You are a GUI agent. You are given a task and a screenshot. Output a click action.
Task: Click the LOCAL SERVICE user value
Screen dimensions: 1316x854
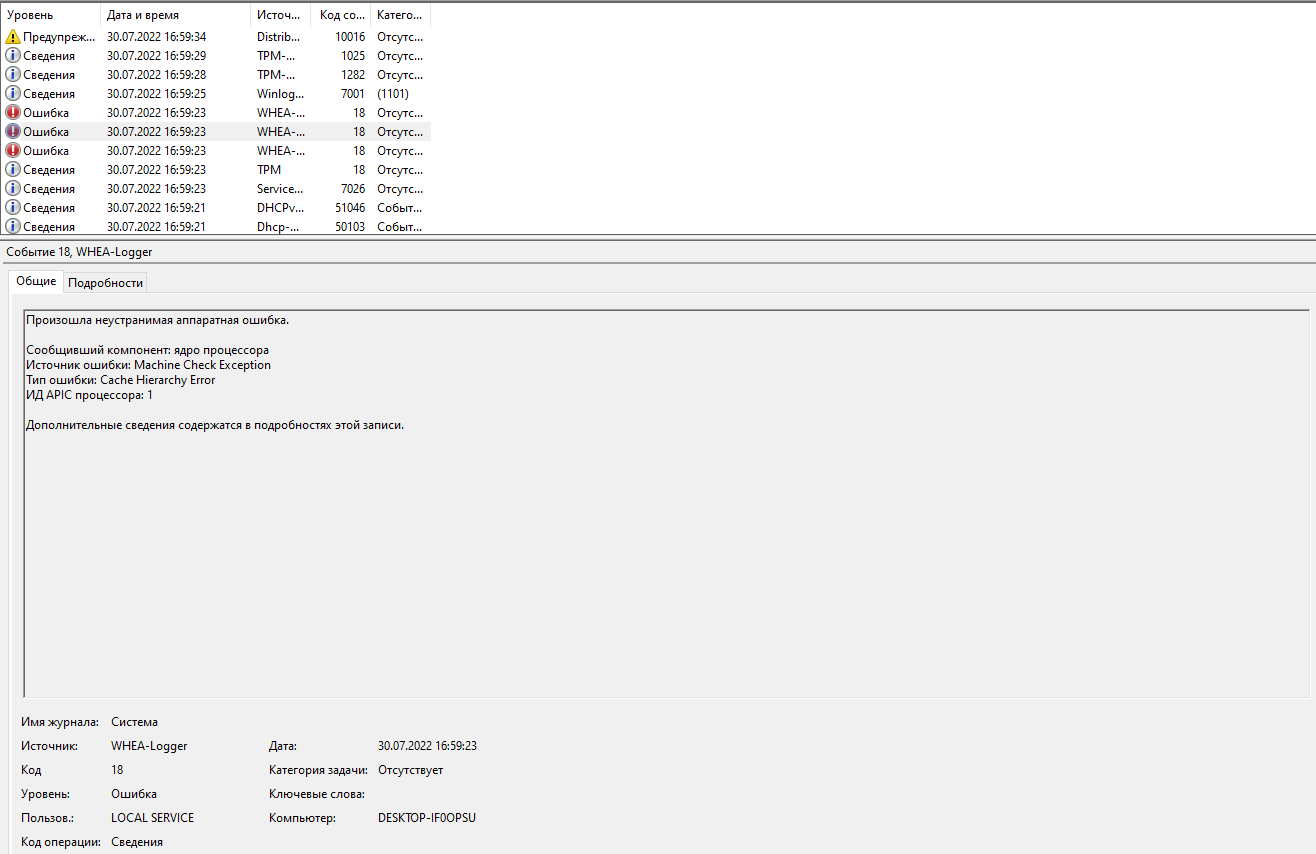[153, 818]
